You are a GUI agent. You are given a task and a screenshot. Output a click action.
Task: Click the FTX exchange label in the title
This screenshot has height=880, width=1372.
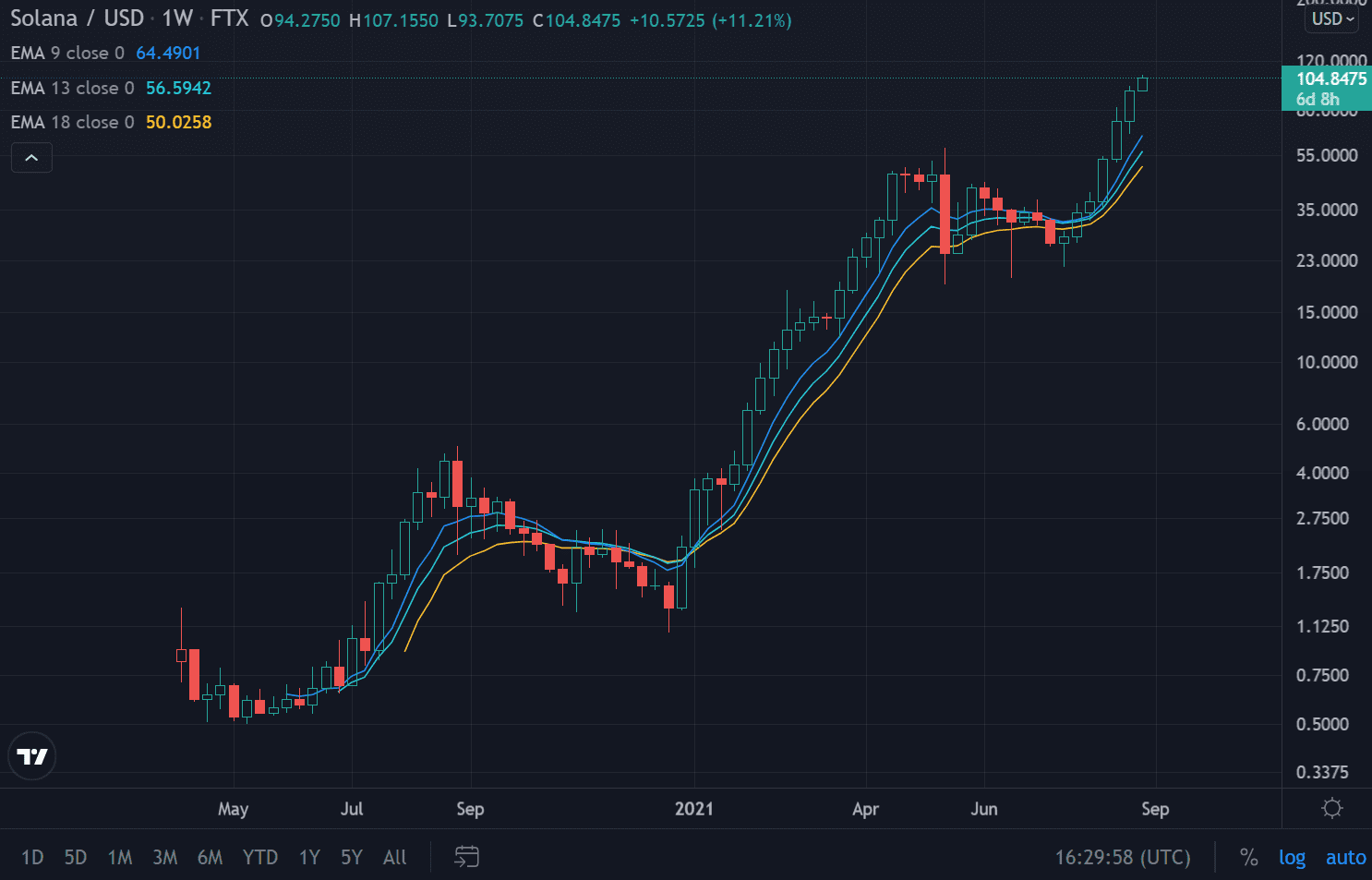click(x=230, y=18)
